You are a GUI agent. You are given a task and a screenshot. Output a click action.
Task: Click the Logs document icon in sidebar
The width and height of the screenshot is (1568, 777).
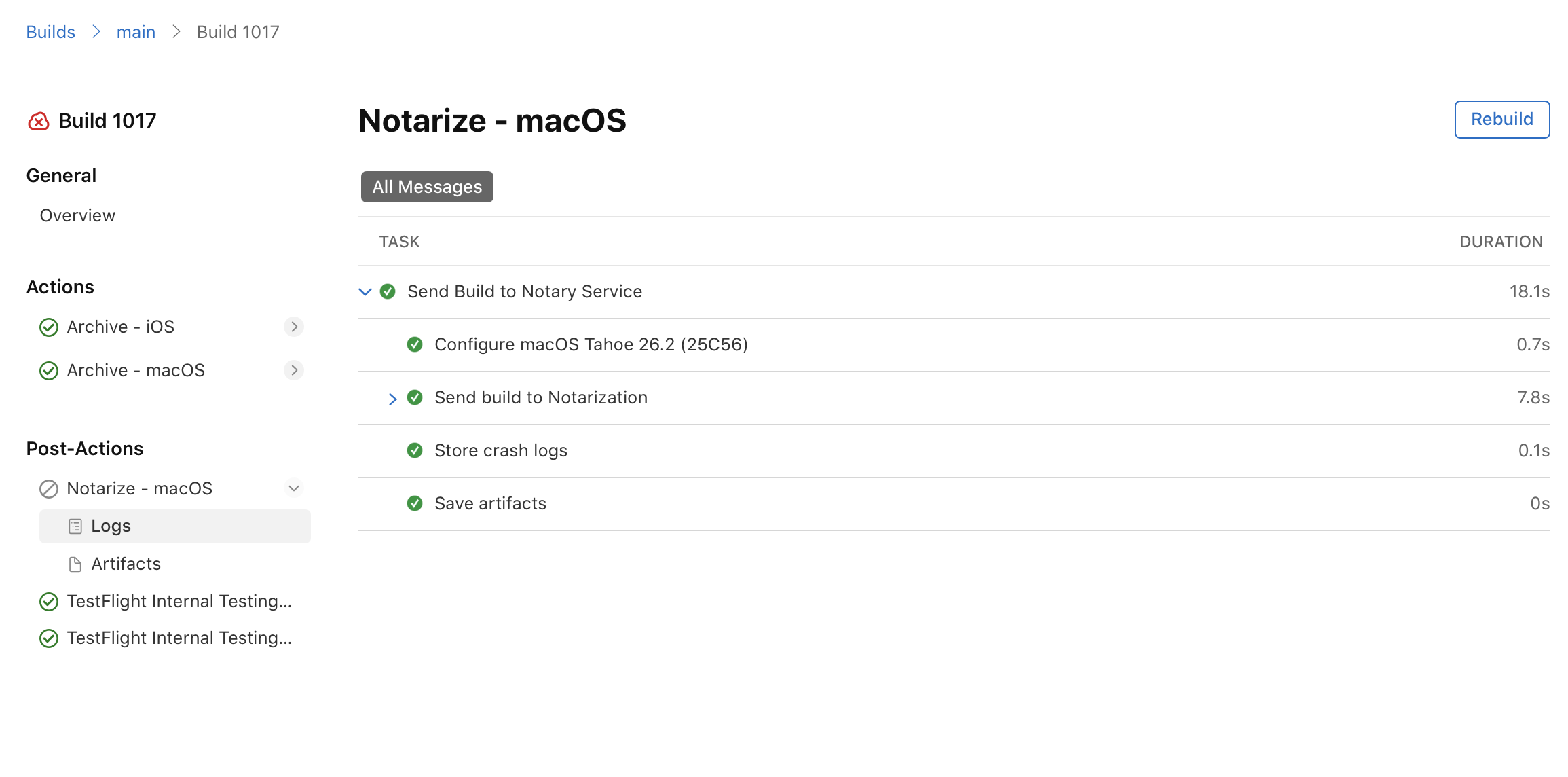[75, 526]
